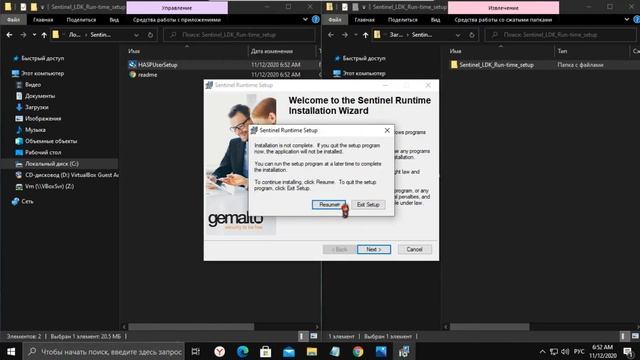
Task: Click the search field in left Explorer
Action: coord(240,35)
